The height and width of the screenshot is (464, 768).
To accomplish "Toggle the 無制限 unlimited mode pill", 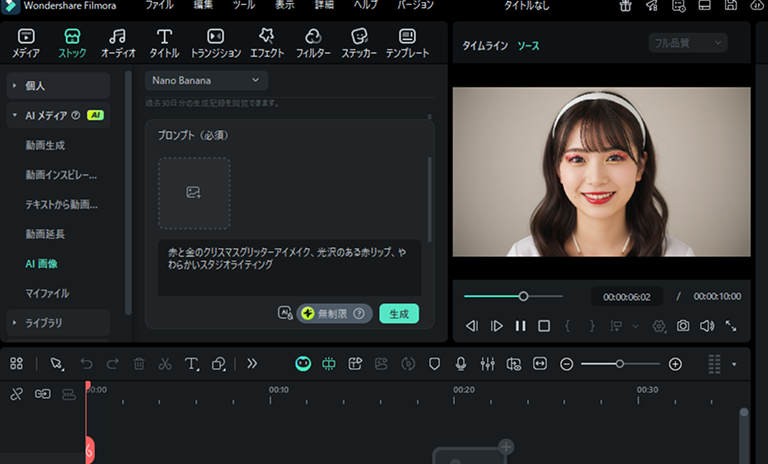I will pos(334,314).
